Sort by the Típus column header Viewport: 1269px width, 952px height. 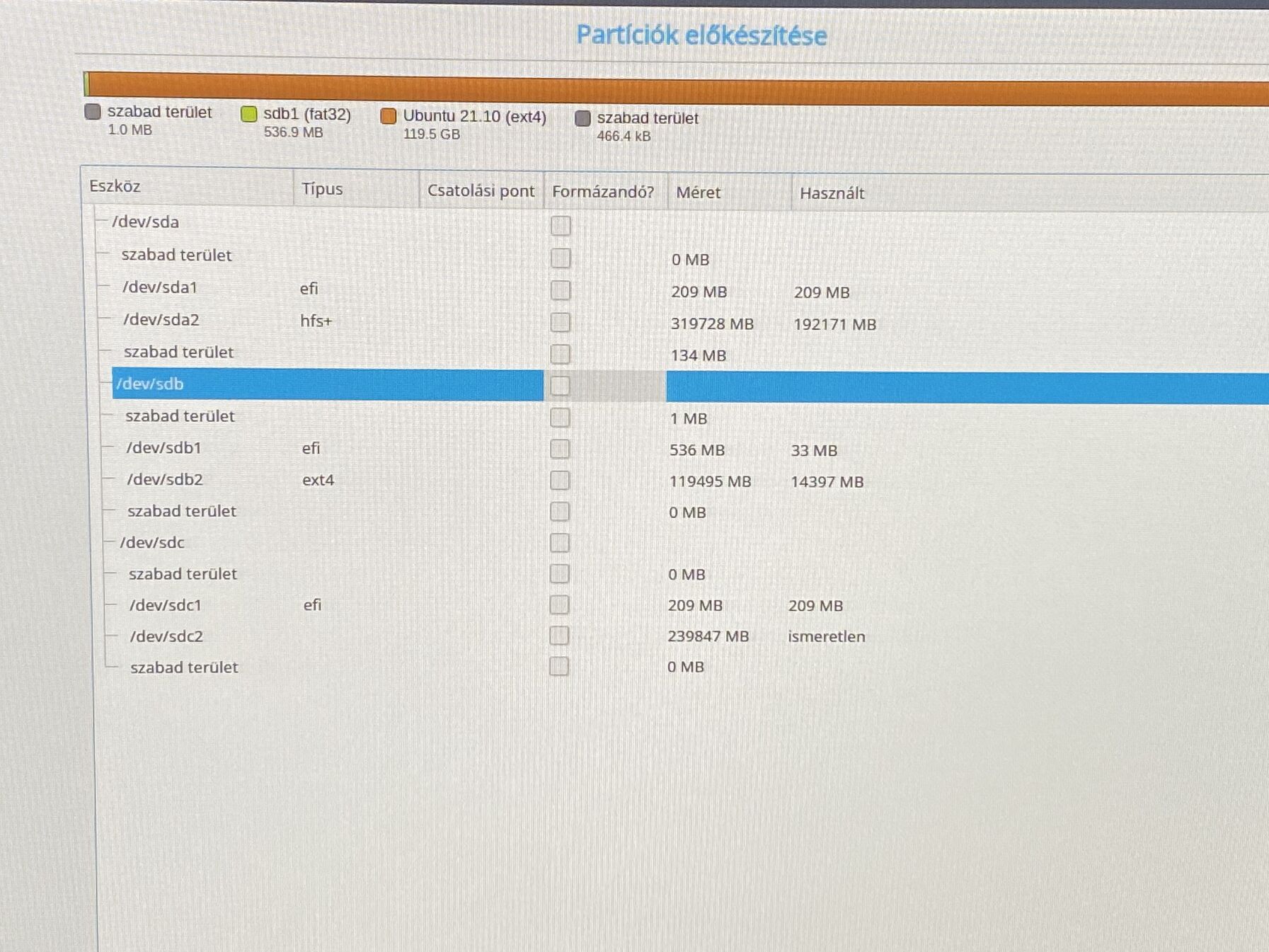coord(356,188)
